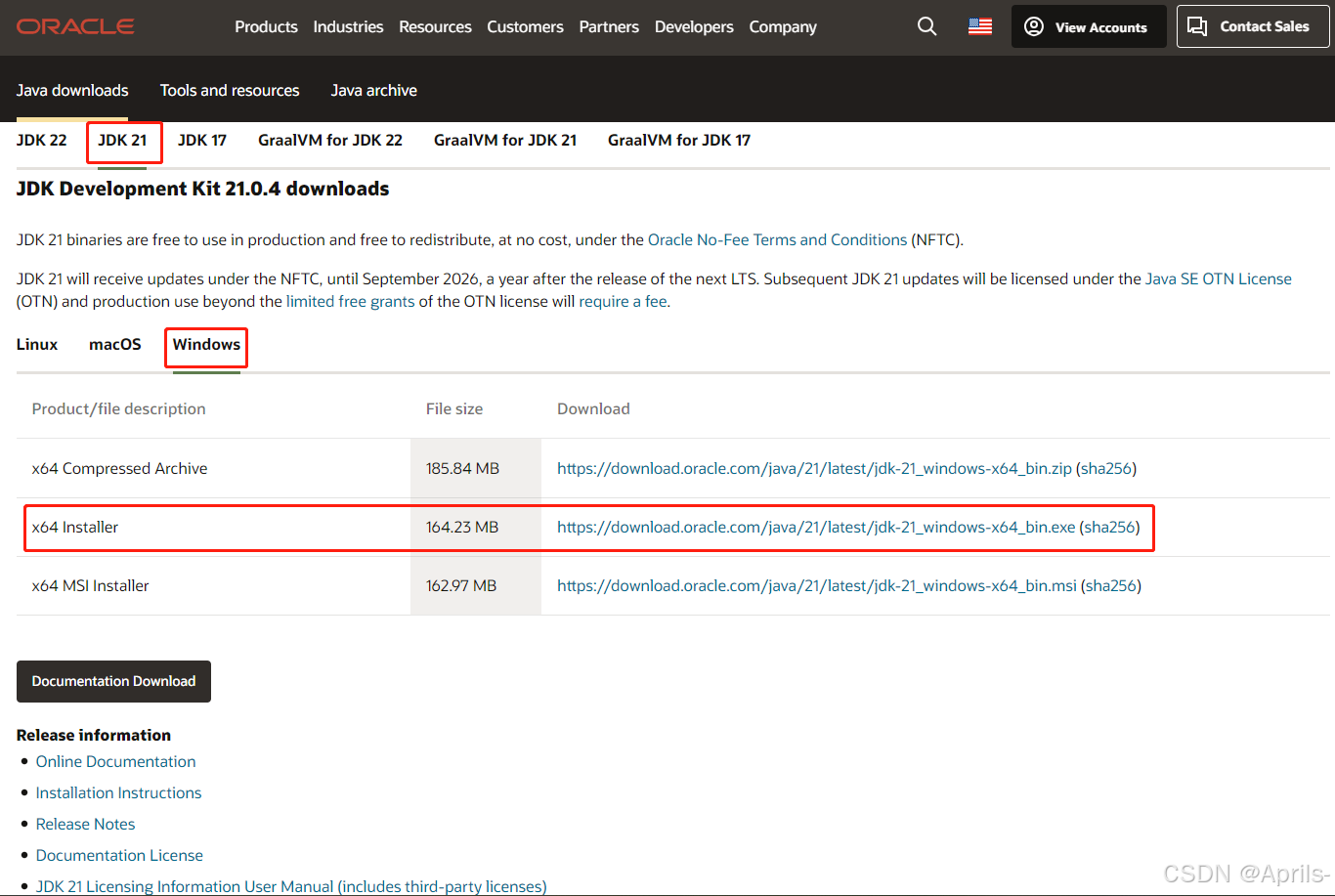Open the Industries menu
Screen dimensions: 1335x896
(348, 26)
